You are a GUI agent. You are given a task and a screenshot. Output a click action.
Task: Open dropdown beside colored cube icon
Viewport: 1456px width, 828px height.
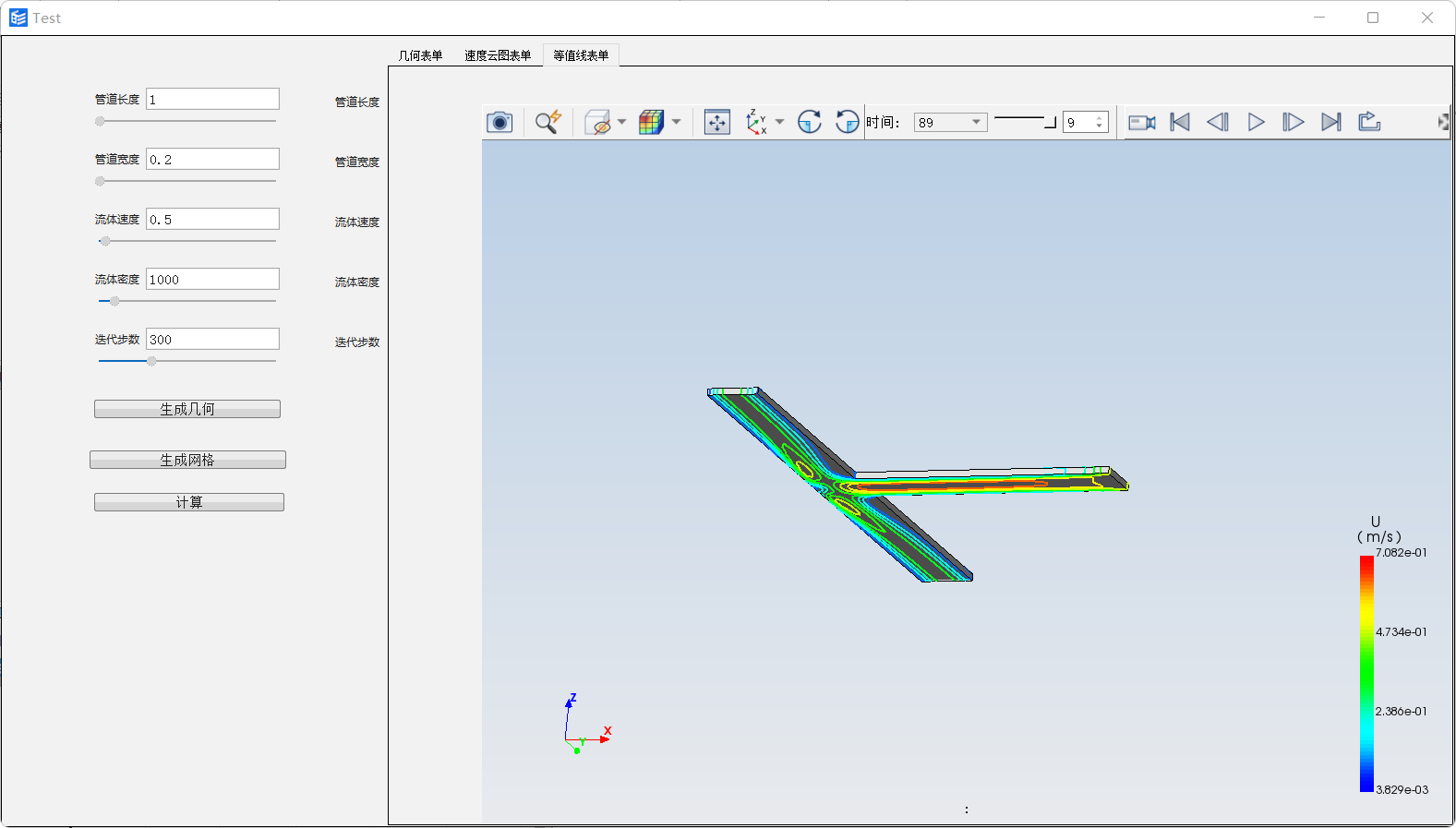pos(676,122)
